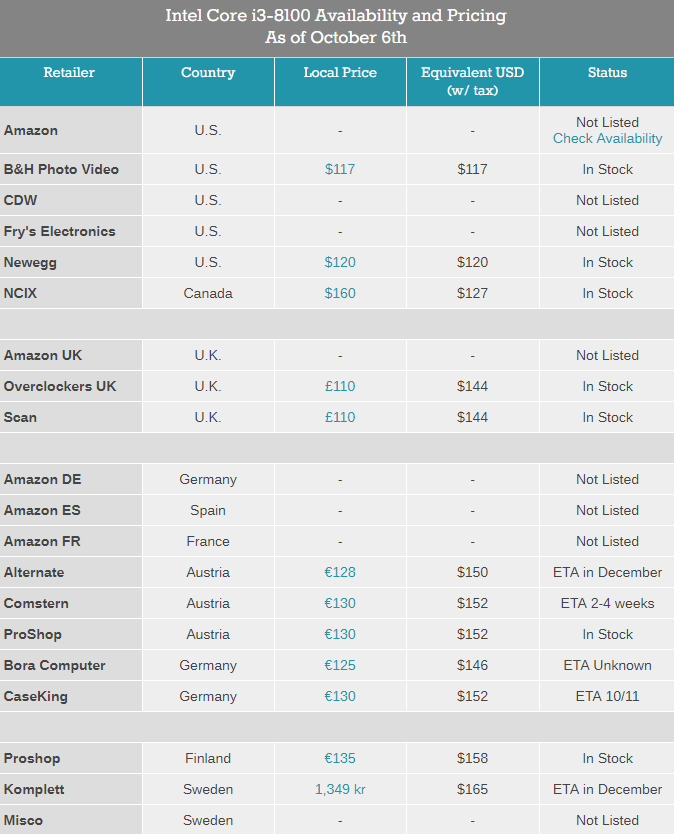Image resolution: width=674 pixels, height=834 pixels.
Task: Open the Check Availability link for Amazon
Action: 607,138
